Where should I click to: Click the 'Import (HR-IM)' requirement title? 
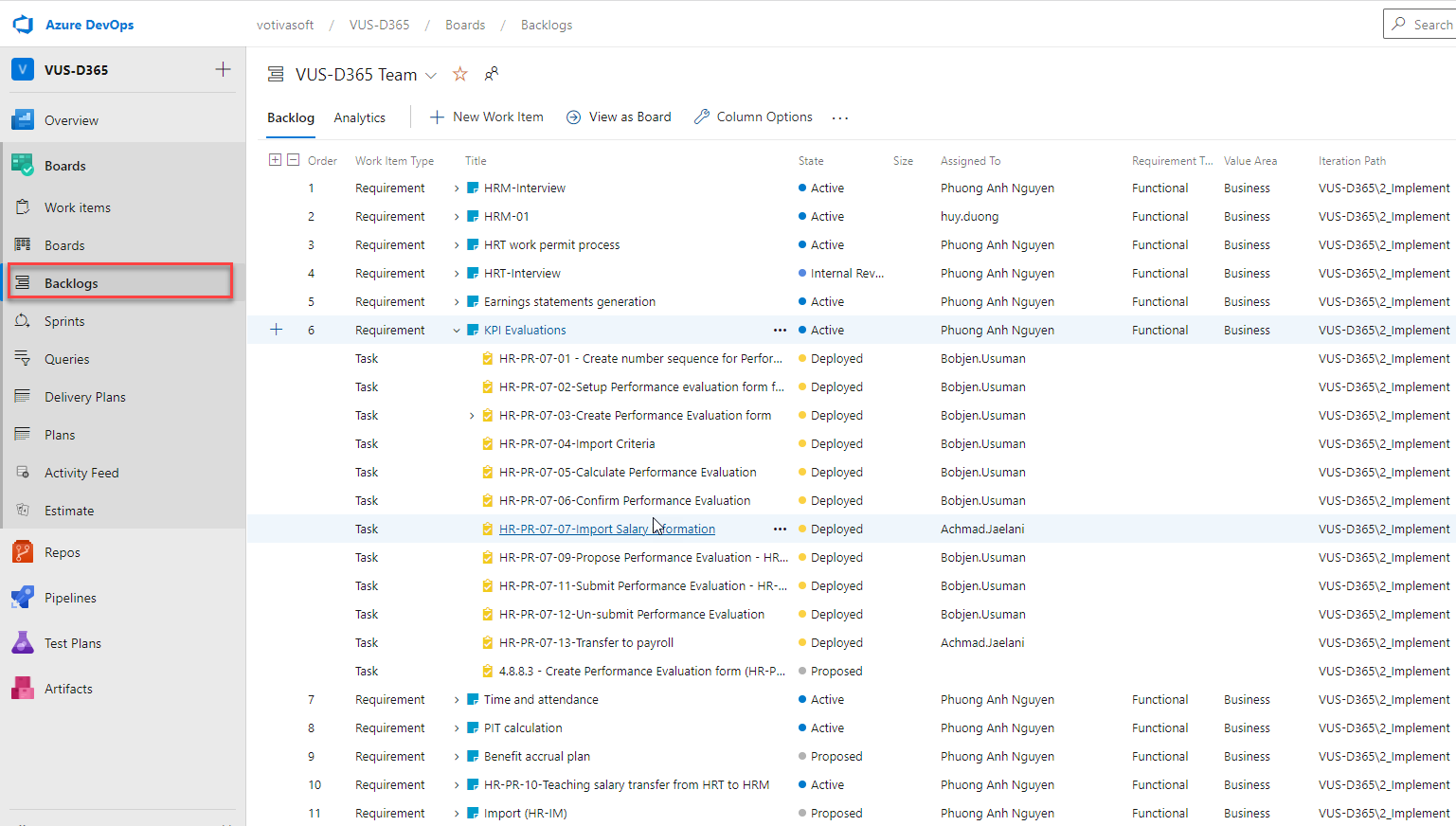click(525, 813)
